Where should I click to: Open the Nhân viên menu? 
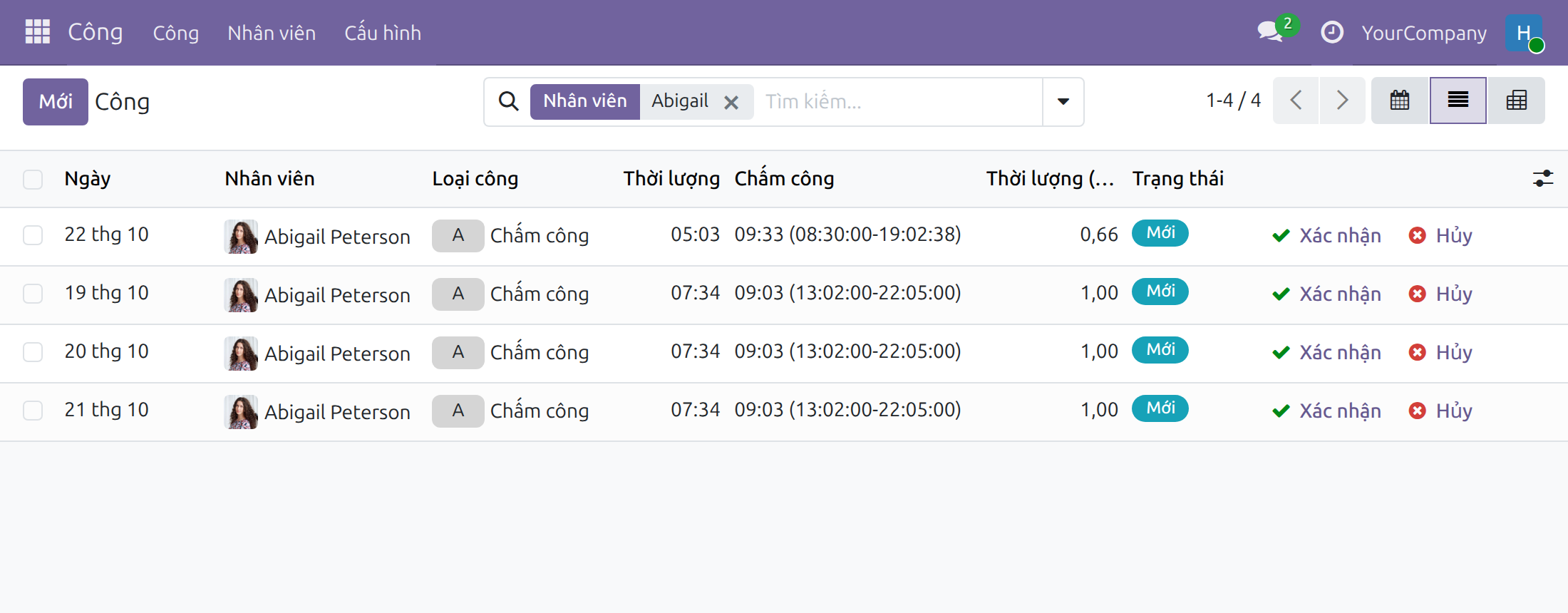272,33
